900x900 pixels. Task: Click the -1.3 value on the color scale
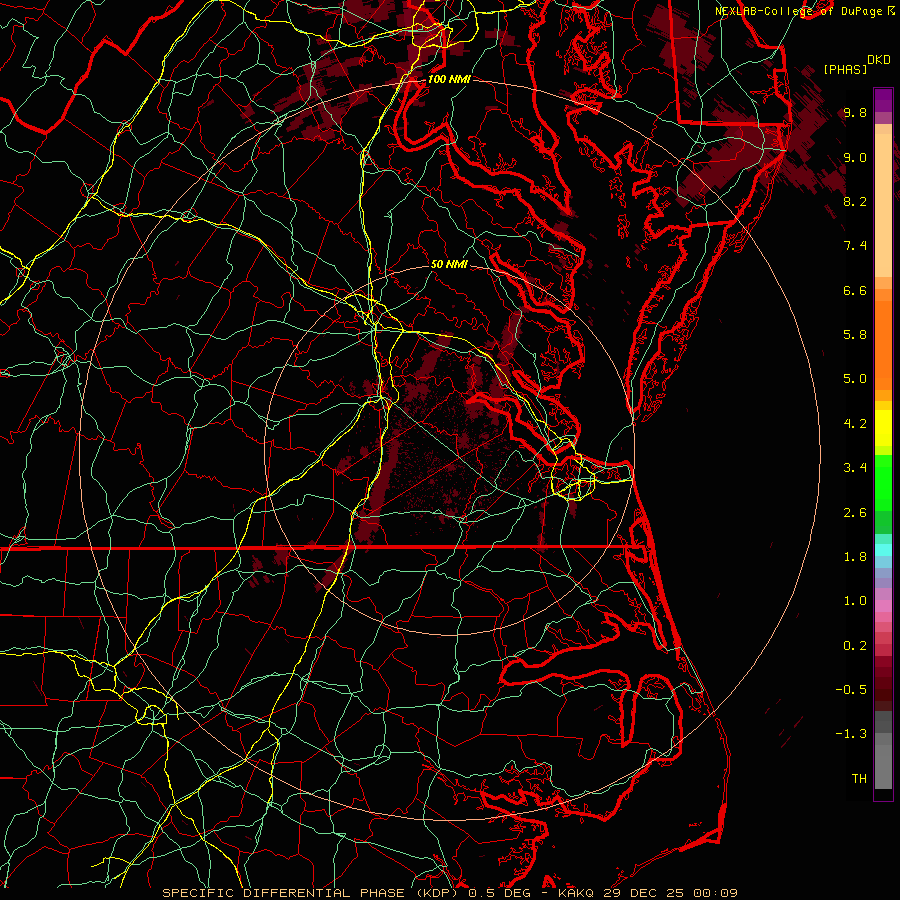click(x=851, y=734)
